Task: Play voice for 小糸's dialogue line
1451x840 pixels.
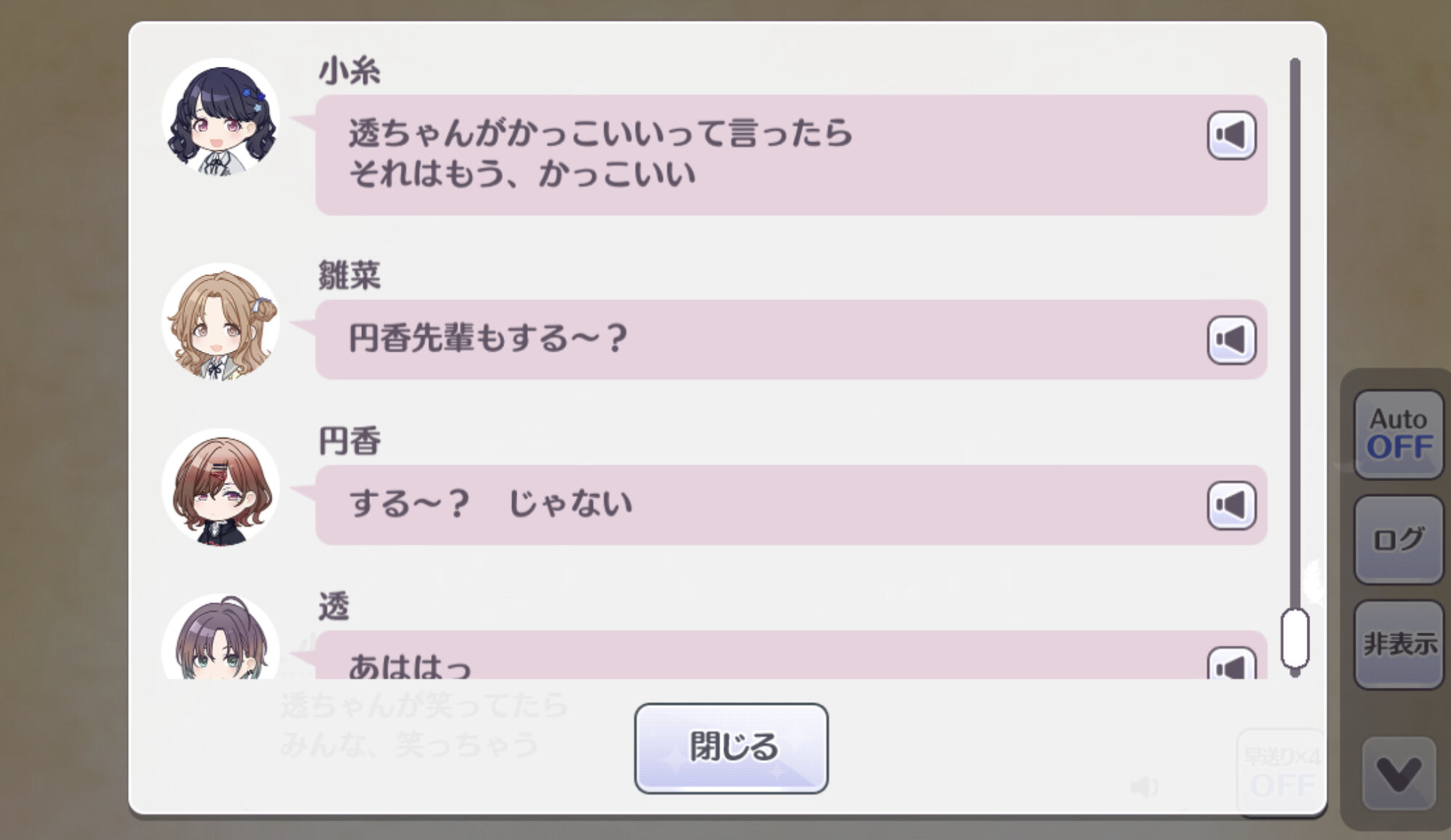Action: (x=1231, y=135)
